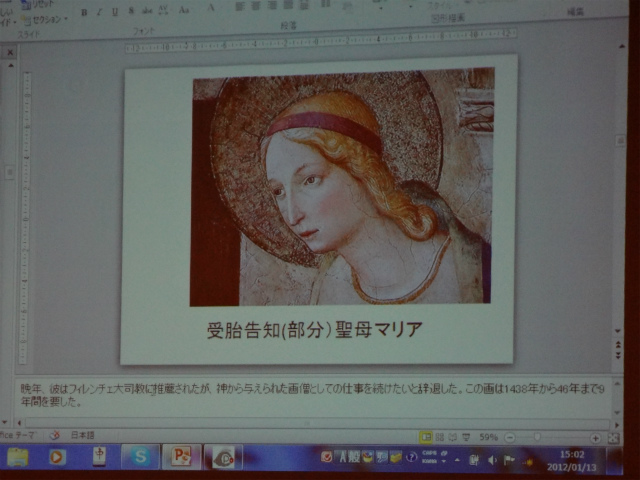The width and height of the screenshot is (640, 480).
Task: Click the slide scrollbar up arrow
Action: click(622, 47)
